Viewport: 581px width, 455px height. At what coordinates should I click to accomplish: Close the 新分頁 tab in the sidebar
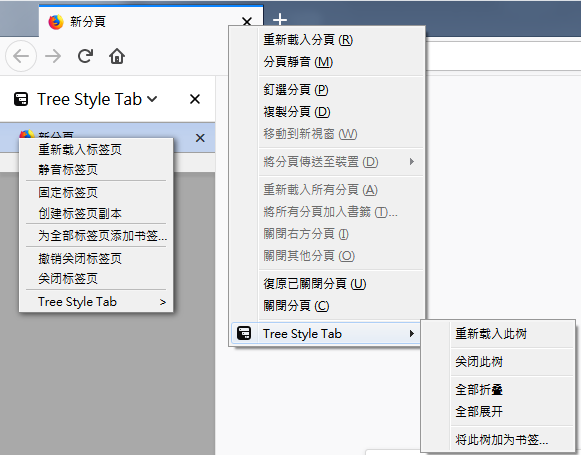click(x=200, y=138)
